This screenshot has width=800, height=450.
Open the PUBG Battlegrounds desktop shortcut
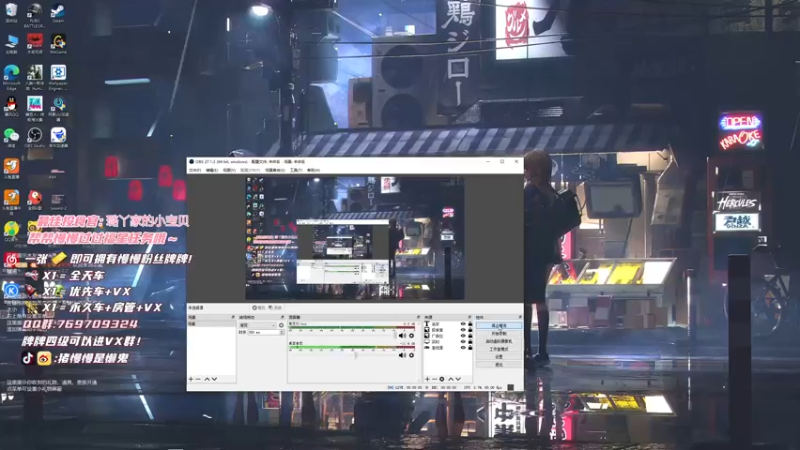coord(34,14)
